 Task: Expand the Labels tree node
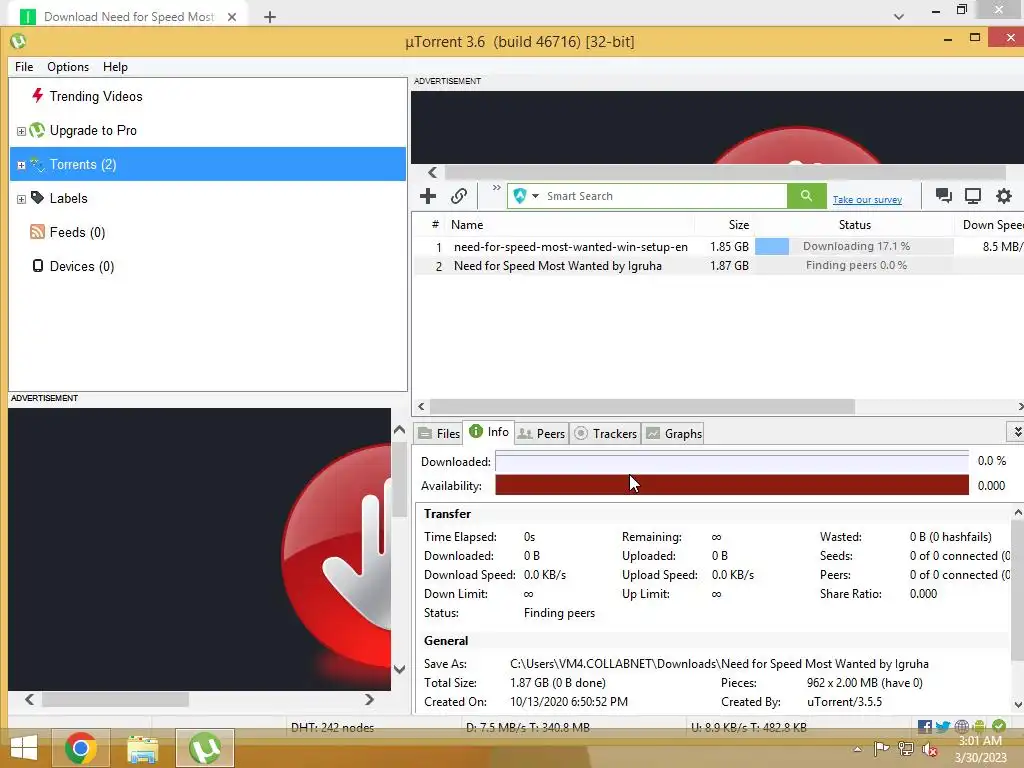21,199
